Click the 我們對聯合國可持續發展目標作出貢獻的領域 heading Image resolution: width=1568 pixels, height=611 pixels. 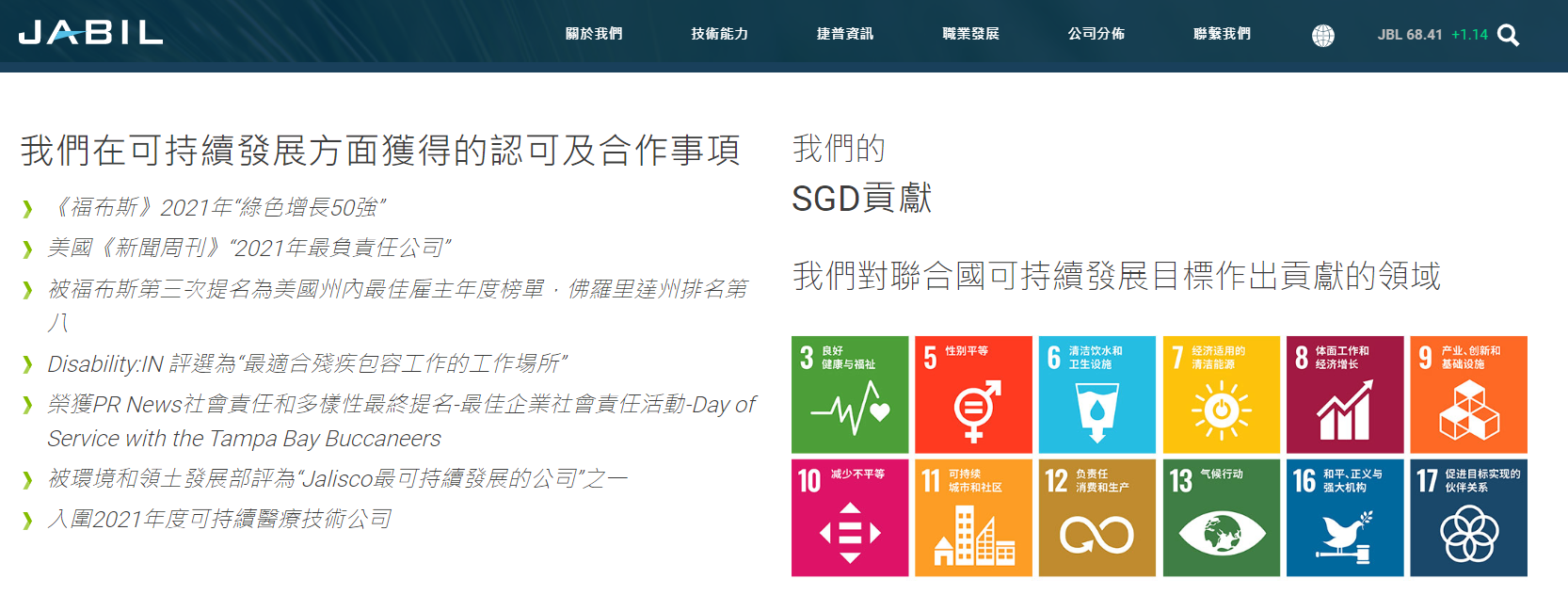click(1117, 276)
